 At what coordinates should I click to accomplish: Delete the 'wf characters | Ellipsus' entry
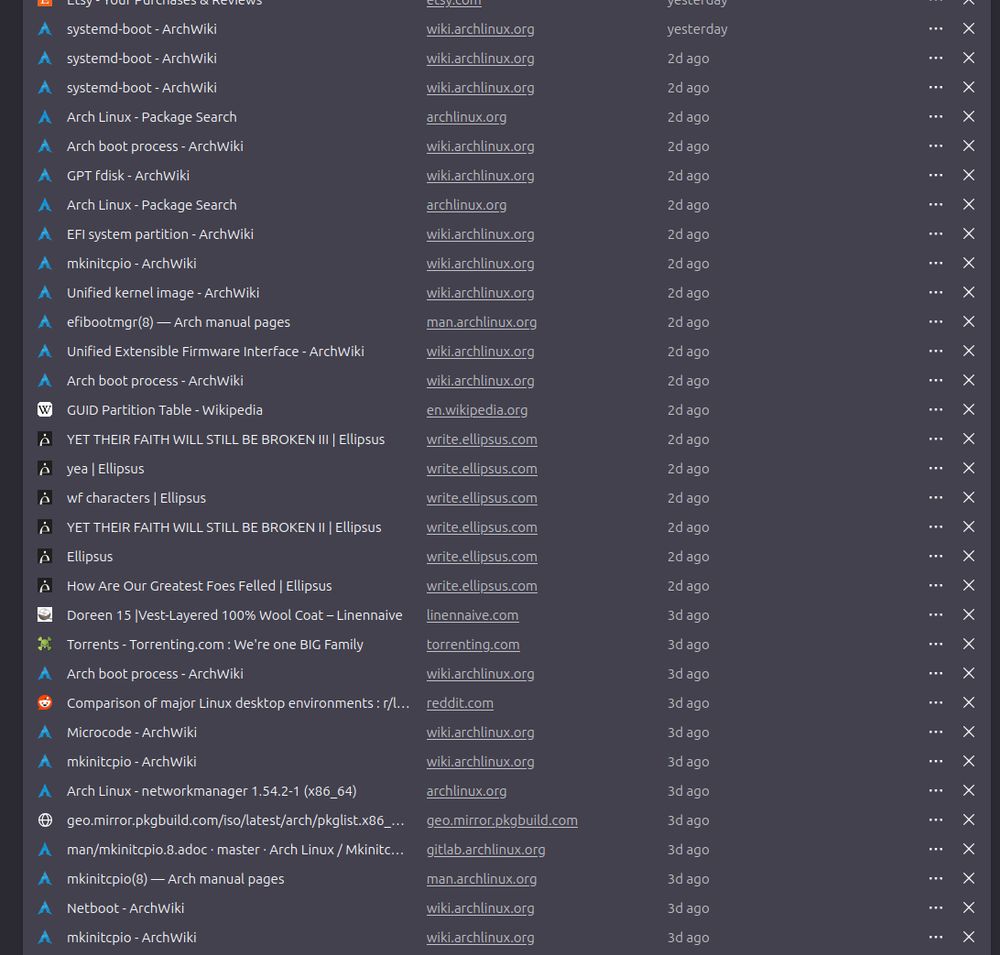(968, 498)
